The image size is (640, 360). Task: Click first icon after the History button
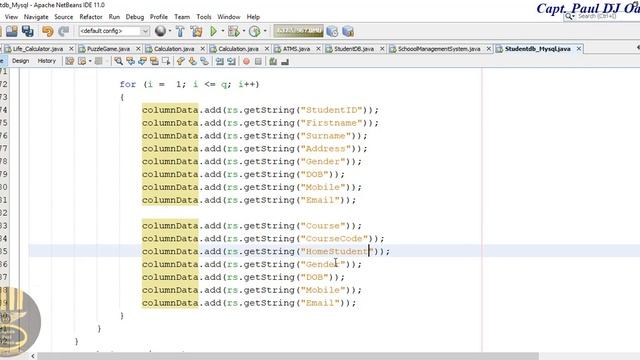(70, 61)
